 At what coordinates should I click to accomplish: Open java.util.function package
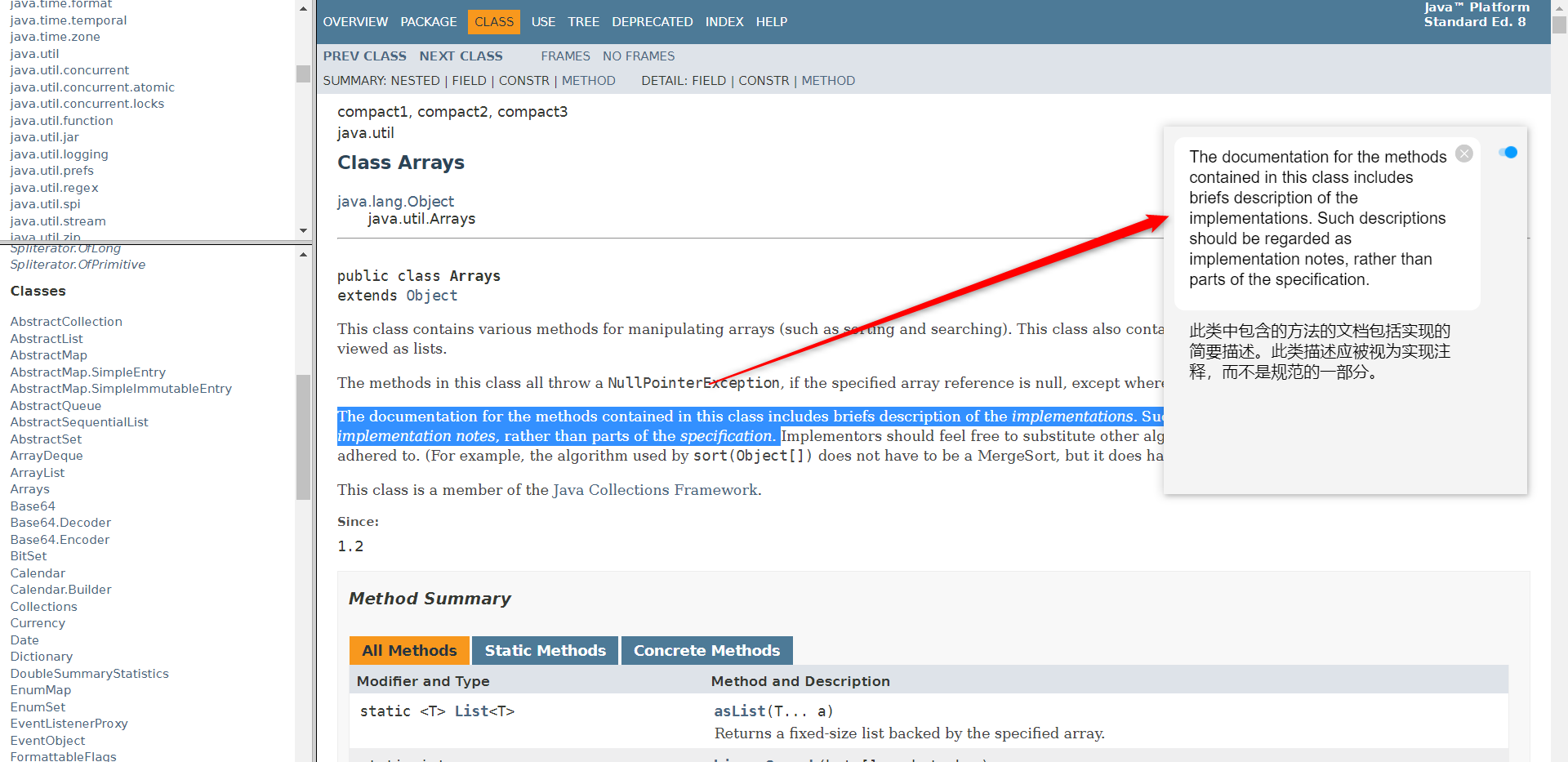pos(61,121)
